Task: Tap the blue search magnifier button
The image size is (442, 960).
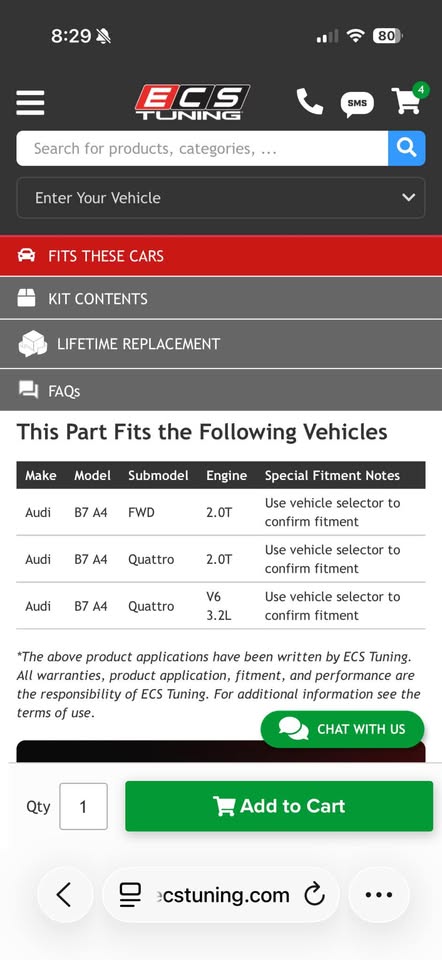Action: pos(406,148)
